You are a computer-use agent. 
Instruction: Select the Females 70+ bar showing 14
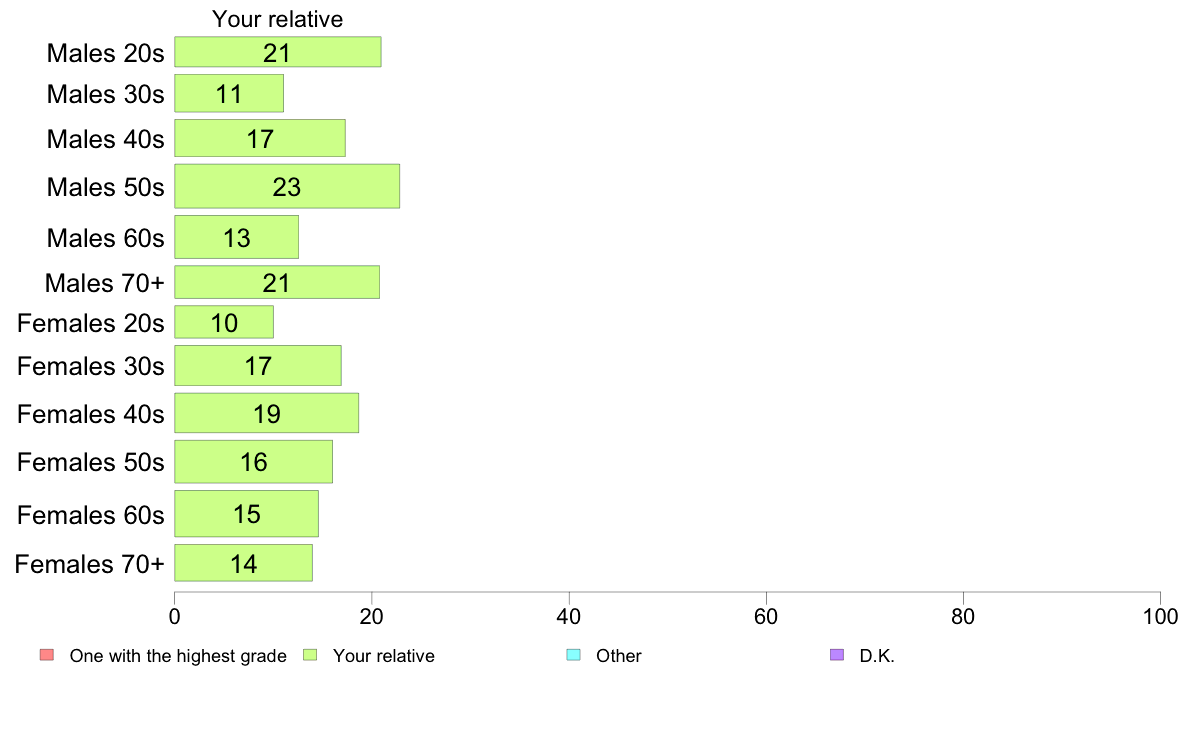(243, 563)
